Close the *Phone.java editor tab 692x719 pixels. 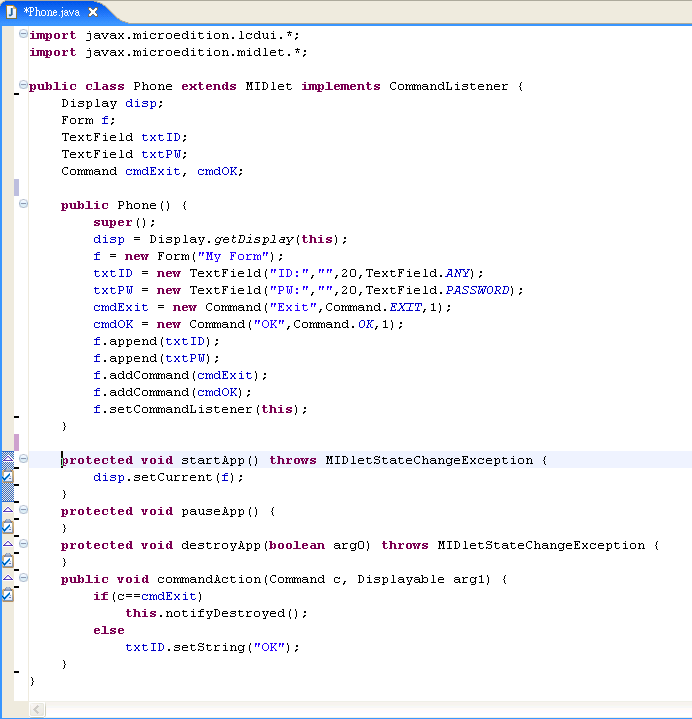coord(93,12)
